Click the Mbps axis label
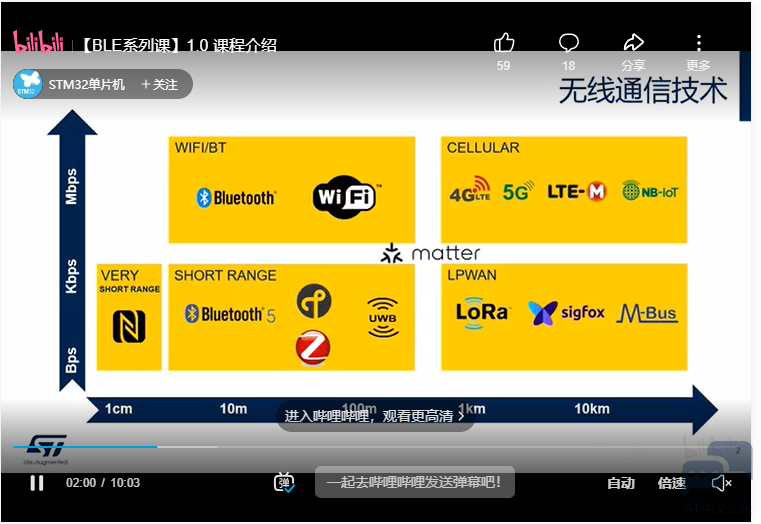The width and height of the screenshot is (761, 524). tap(71, 186)
